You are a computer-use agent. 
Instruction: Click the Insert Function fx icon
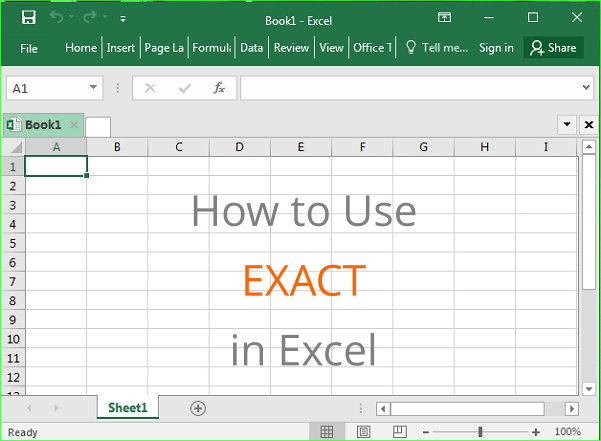tap(219, 88)
